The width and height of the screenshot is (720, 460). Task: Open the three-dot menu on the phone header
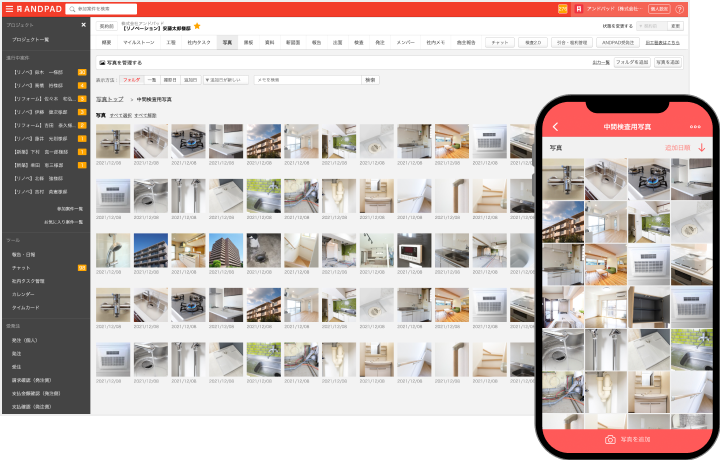coord(696,127)
